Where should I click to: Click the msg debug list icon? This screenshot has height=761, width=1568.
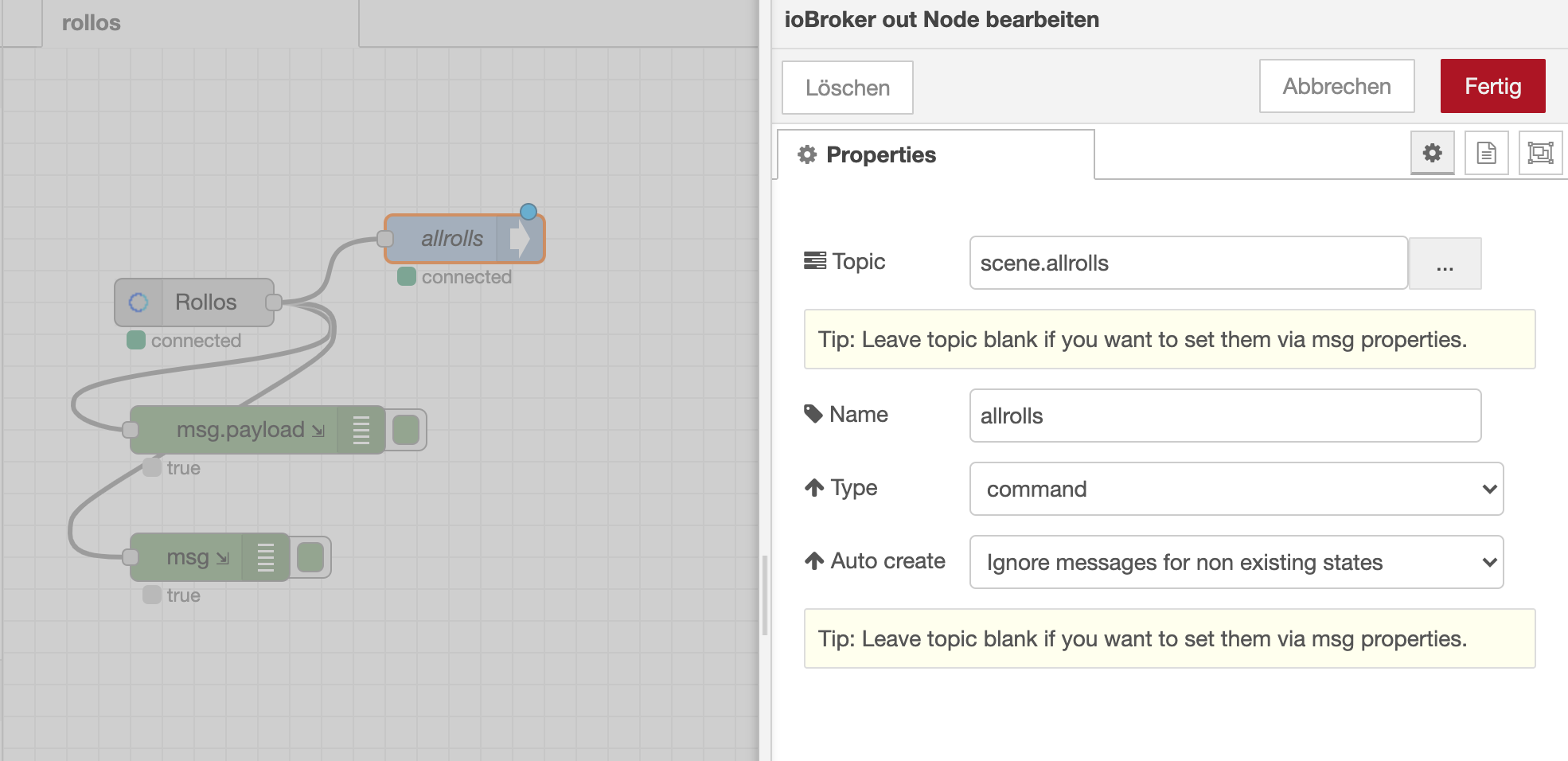click(265, 557)
